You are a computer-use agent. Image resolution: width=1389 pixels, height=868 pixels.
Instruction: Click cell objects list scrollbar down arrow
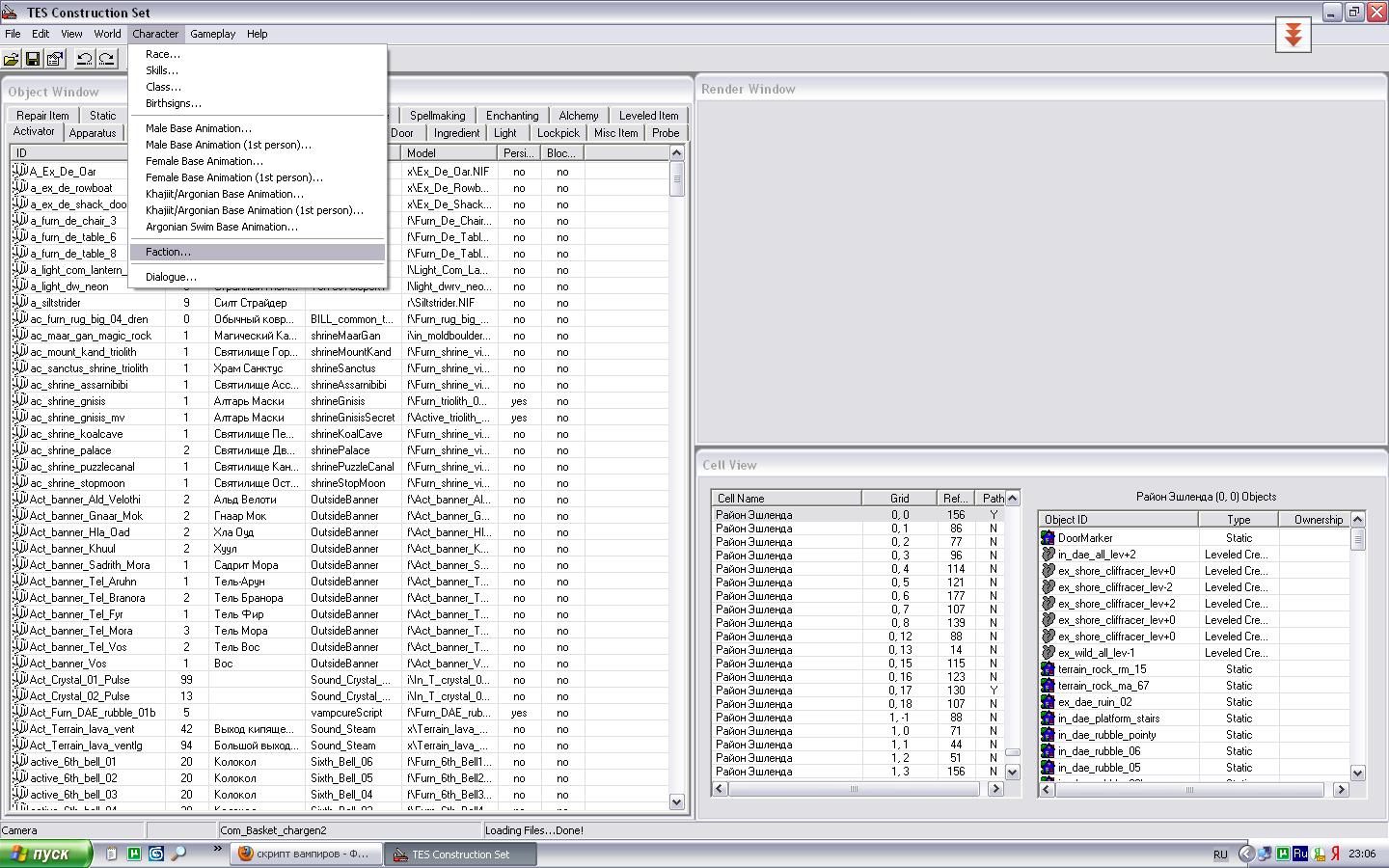[x=1357, y=773]
